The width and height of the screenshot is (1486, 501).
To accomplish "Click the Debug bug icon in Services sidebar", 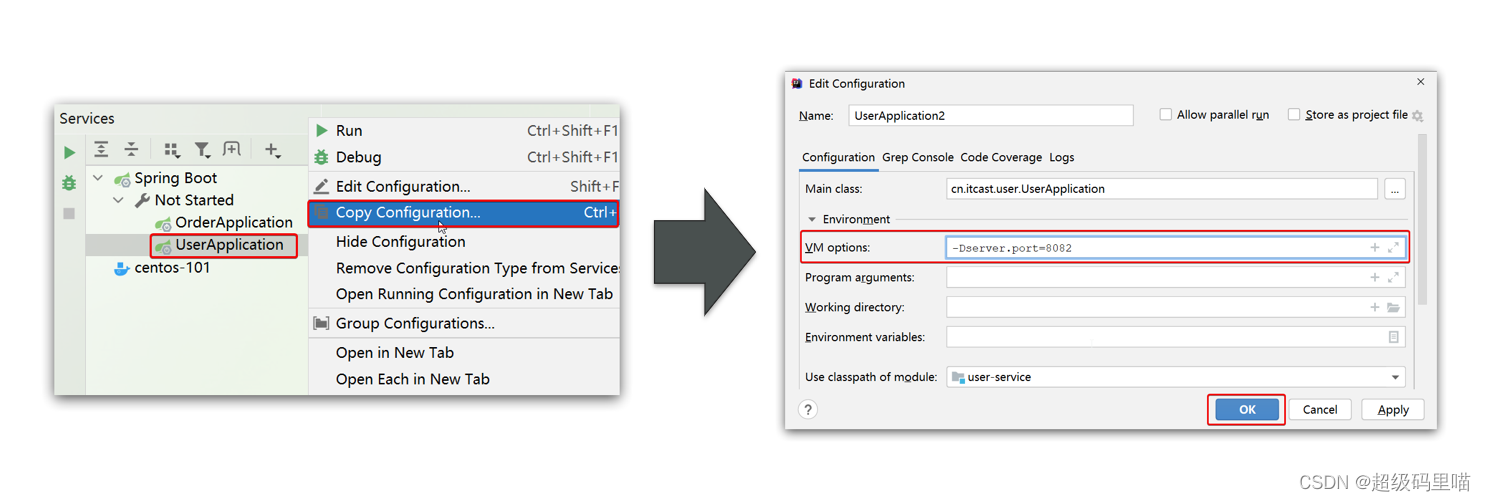I will point(69,183).
